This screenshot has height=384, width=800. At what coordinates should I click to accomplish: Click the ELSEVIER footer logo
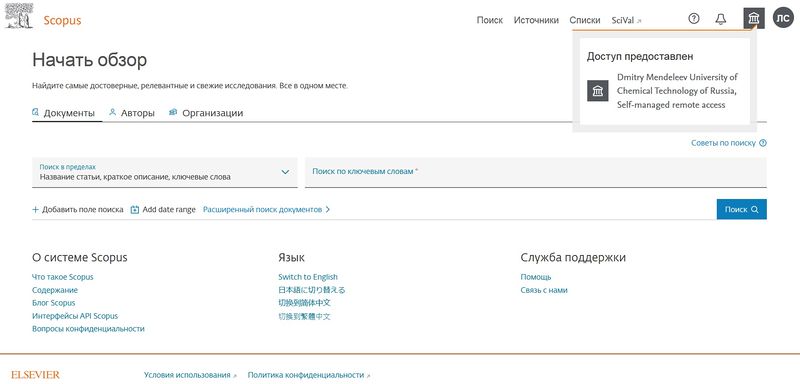[35, 375]
